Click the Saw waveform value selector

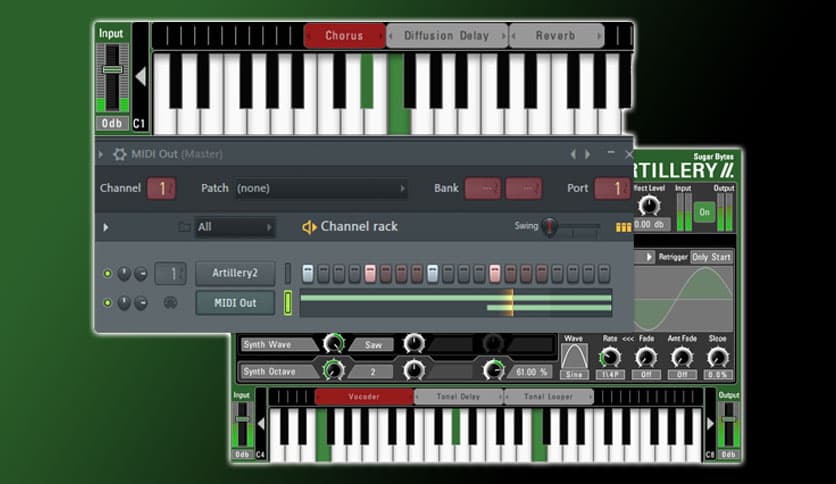pyautogui.click(x=373, y=344)
